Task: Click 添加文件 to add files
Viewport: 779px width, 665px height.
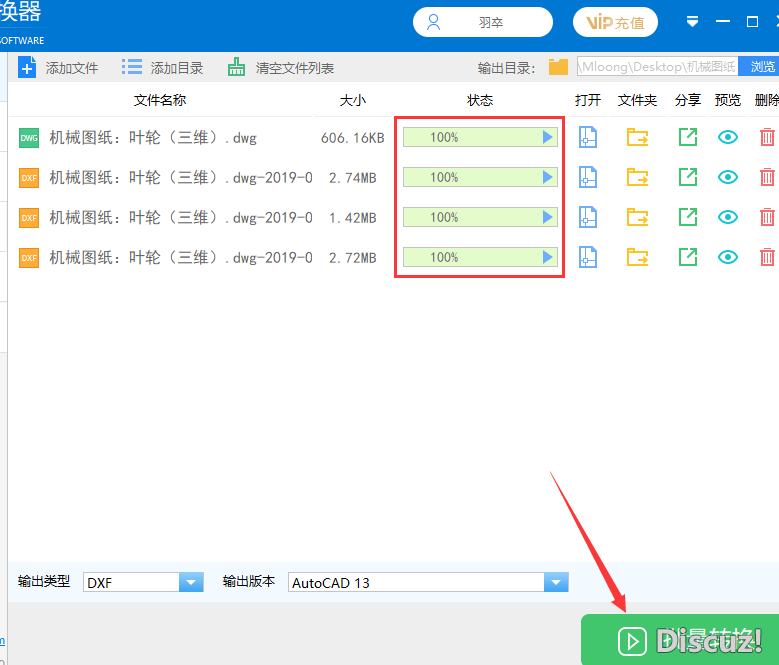Action: click(59, 68)
